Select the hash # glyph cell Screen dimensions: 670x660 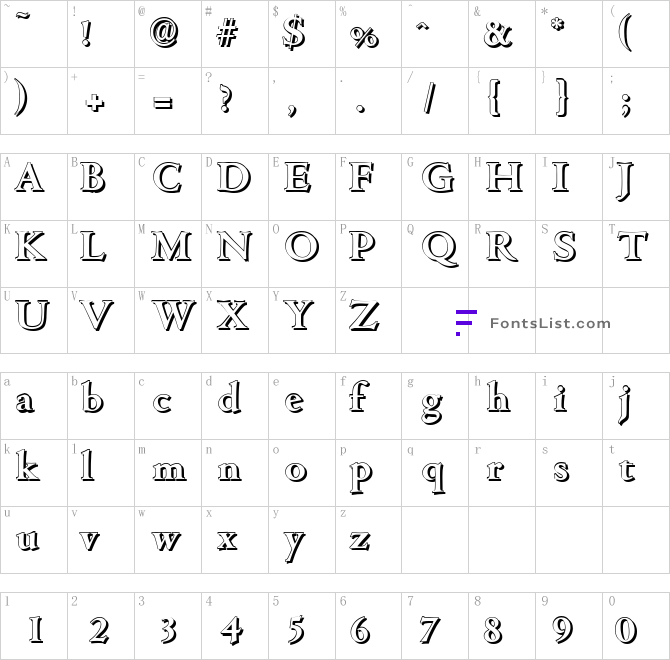point(235,34)
